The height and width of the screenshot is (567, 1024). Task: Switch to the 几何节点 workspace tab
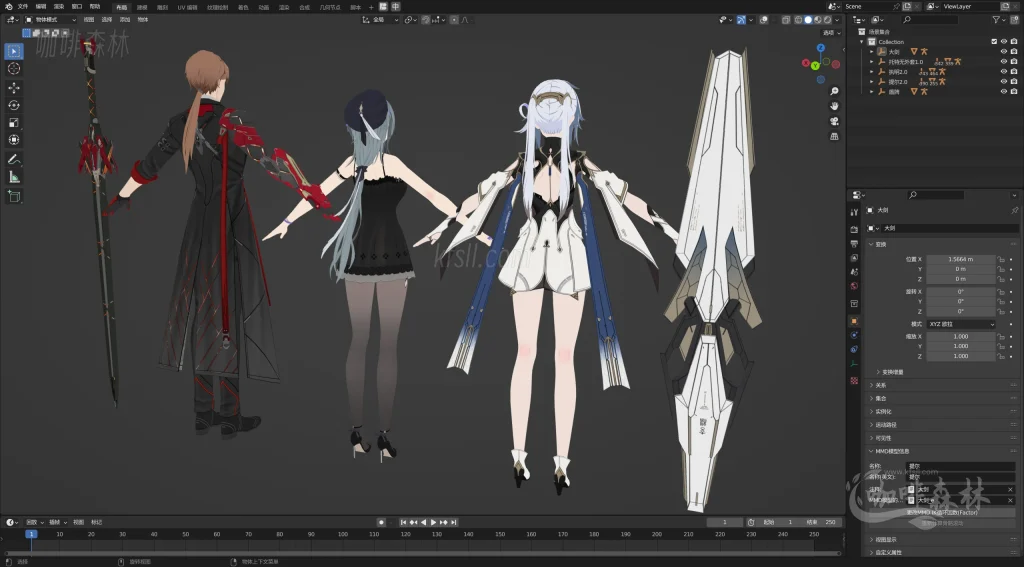[x=330, y=7]
